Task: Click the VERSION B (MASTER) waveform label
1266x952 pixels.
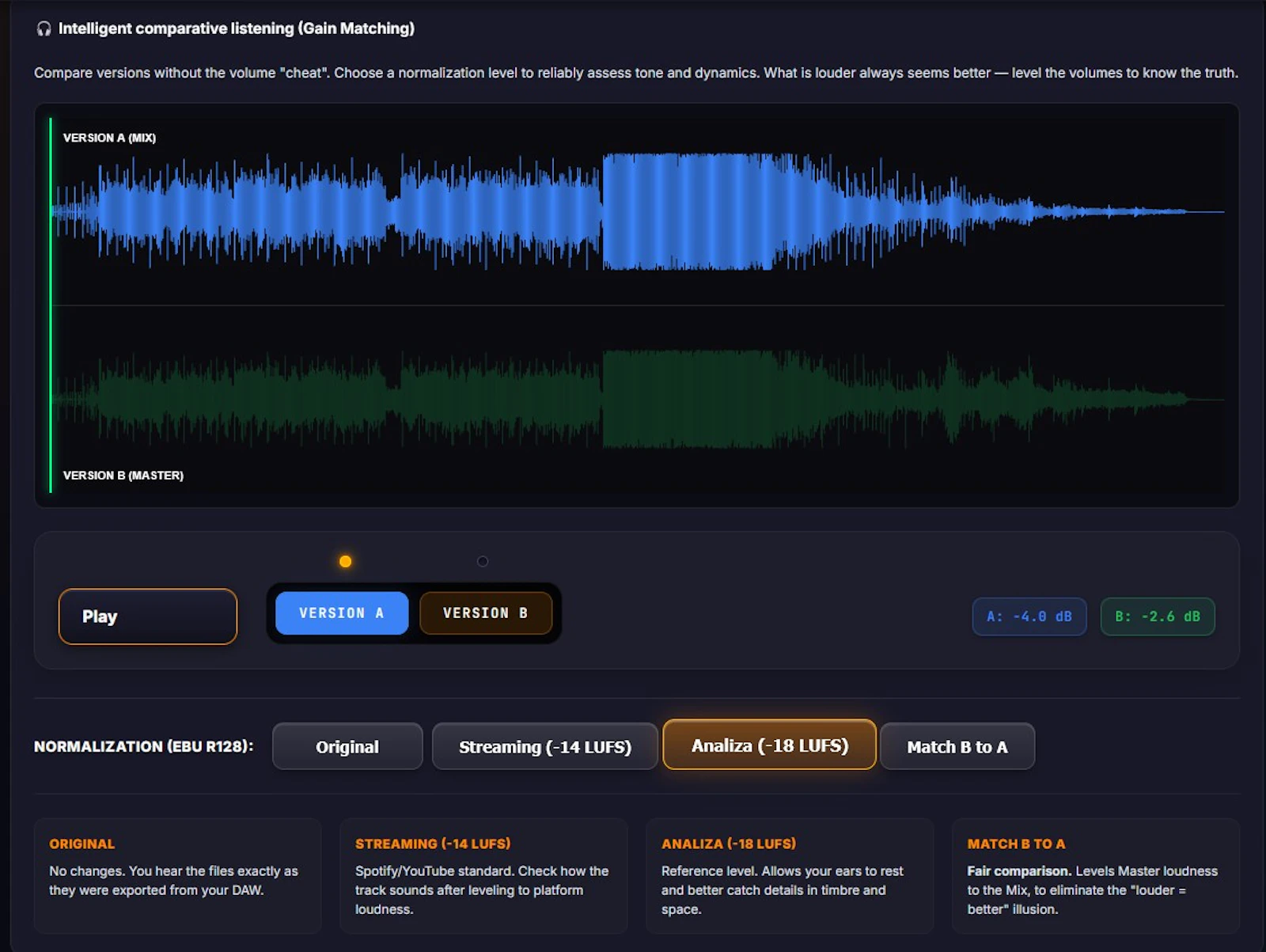Action: coord(123,476)
